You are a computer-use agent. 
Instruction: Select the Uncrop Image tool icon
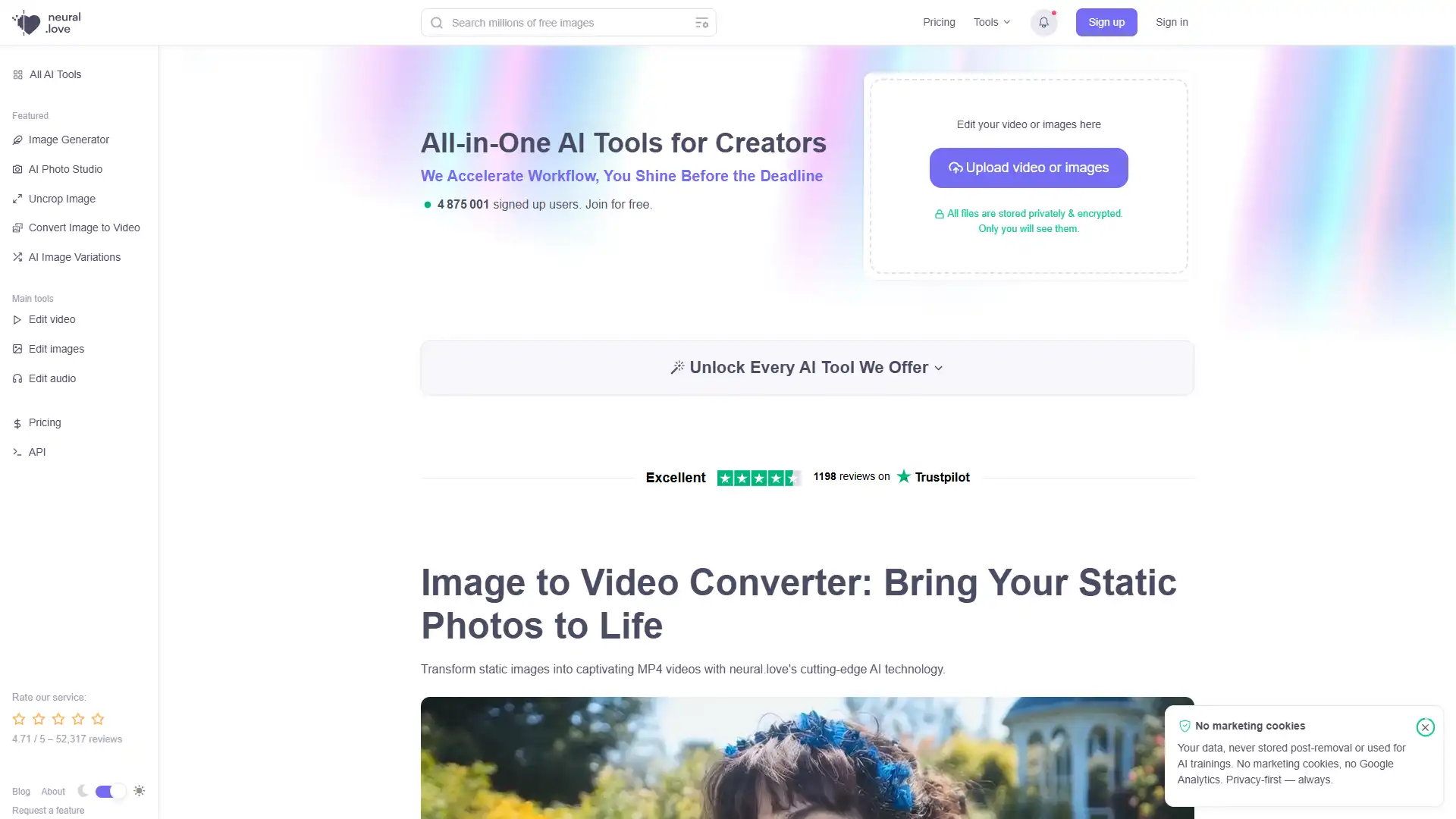click(17, 198)
